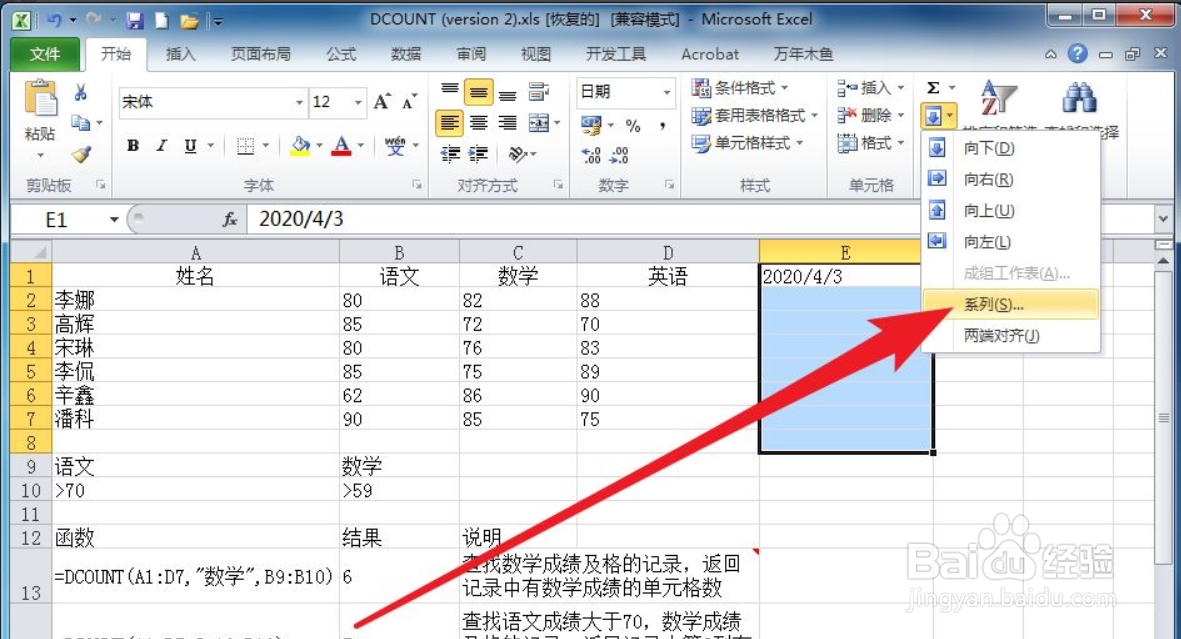Apply the yellow fill color bucket
1181x639 pixels.
[x=301, y=145]
